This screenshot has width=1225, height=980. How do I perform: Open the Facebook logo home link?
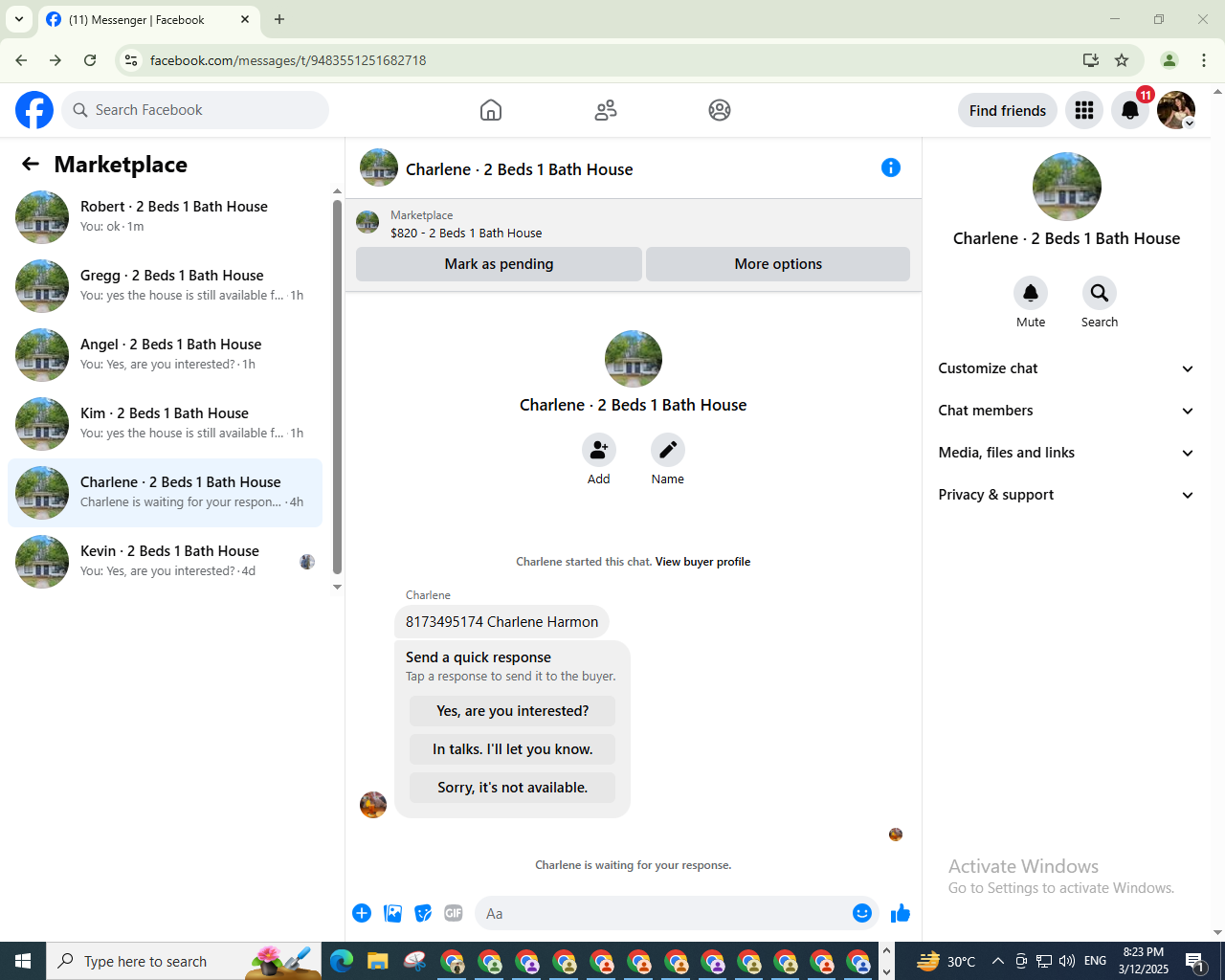coord(34,110)
